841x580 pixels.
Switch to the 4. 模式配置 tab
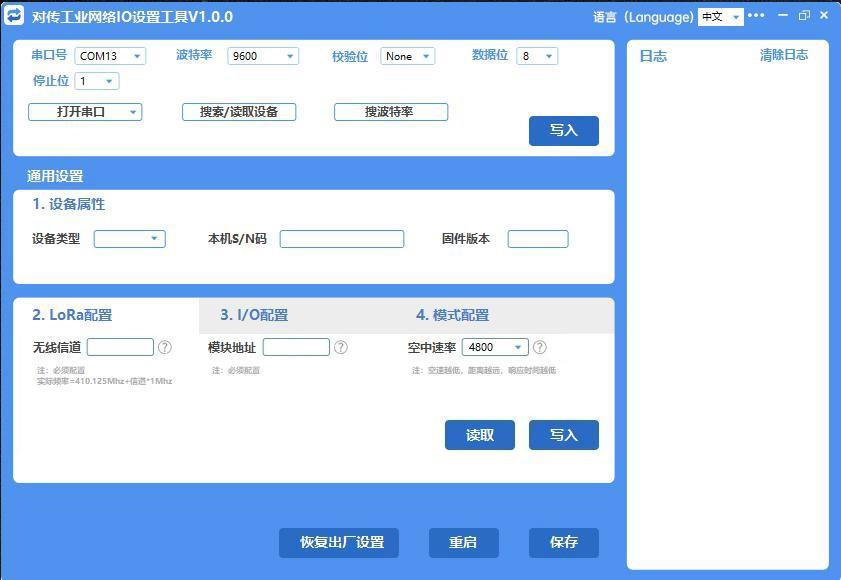pyautogui.click(x=452, y=315)
